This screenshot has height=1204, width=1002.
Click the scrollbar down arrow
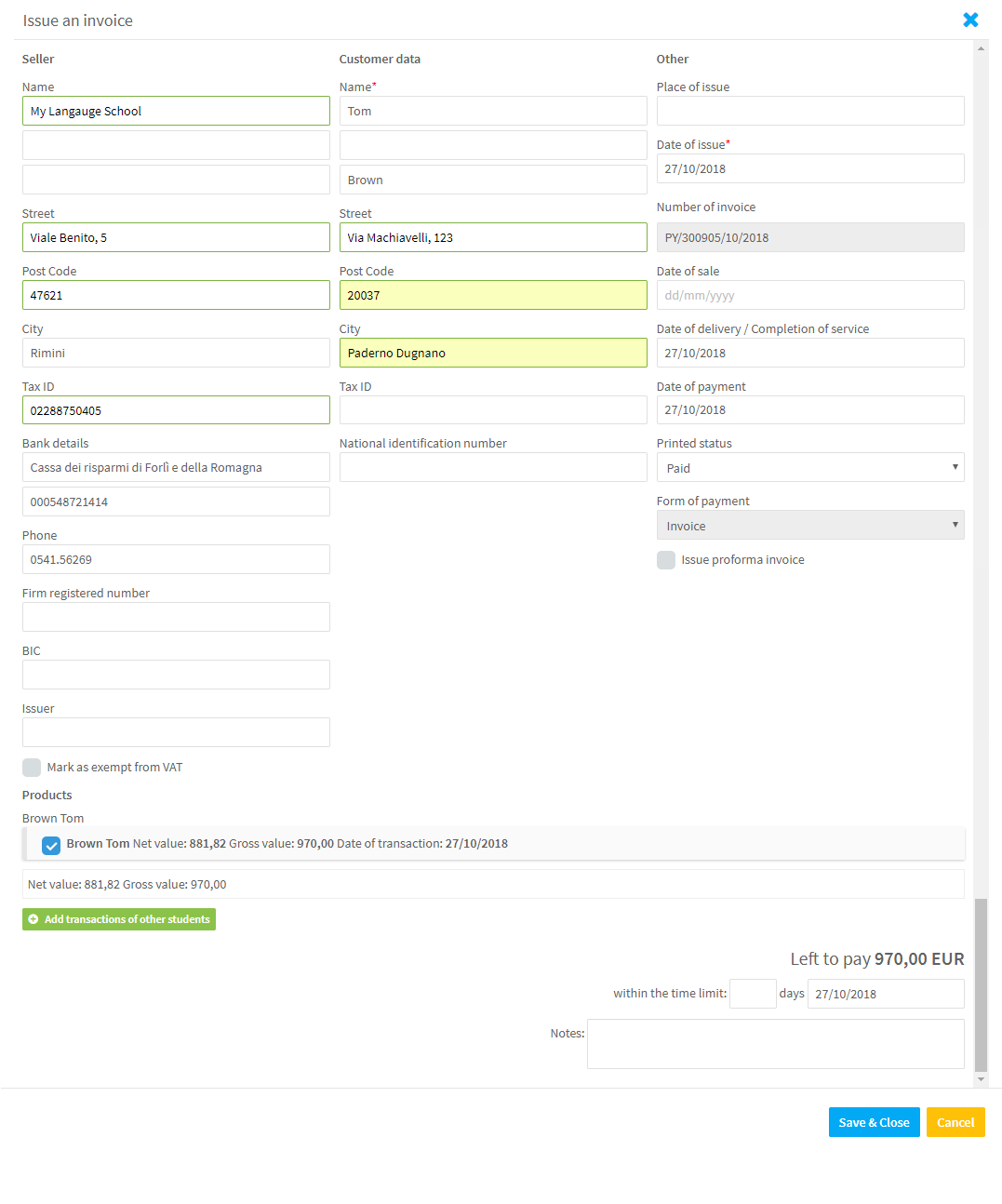981,1079
